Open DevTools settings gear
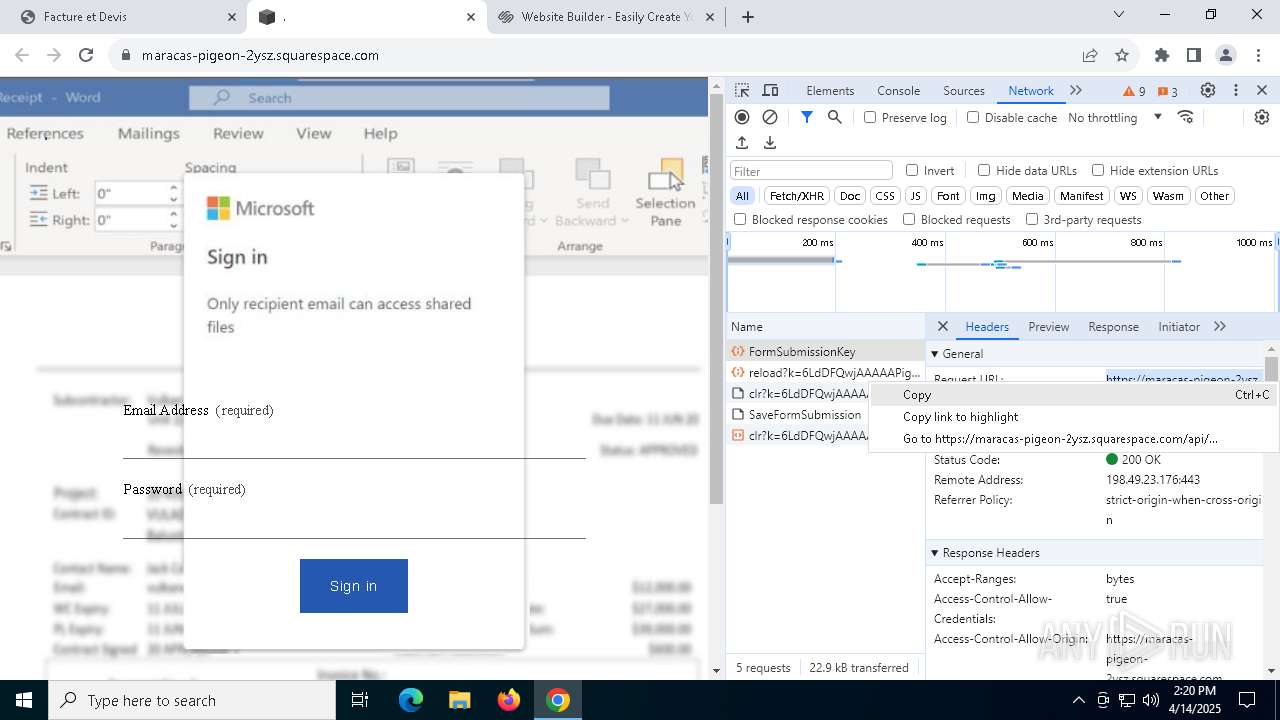This screenshot has height=720, width=1280. click(1208, 90)
